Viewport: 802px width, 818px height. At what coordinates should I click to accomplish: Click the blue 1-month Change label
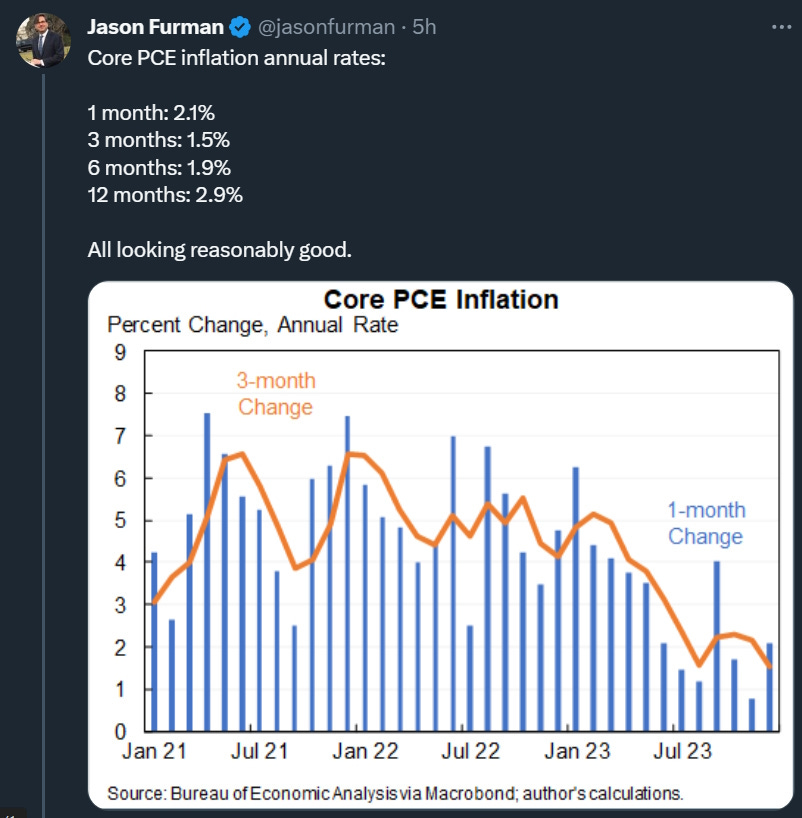point(707,523)
